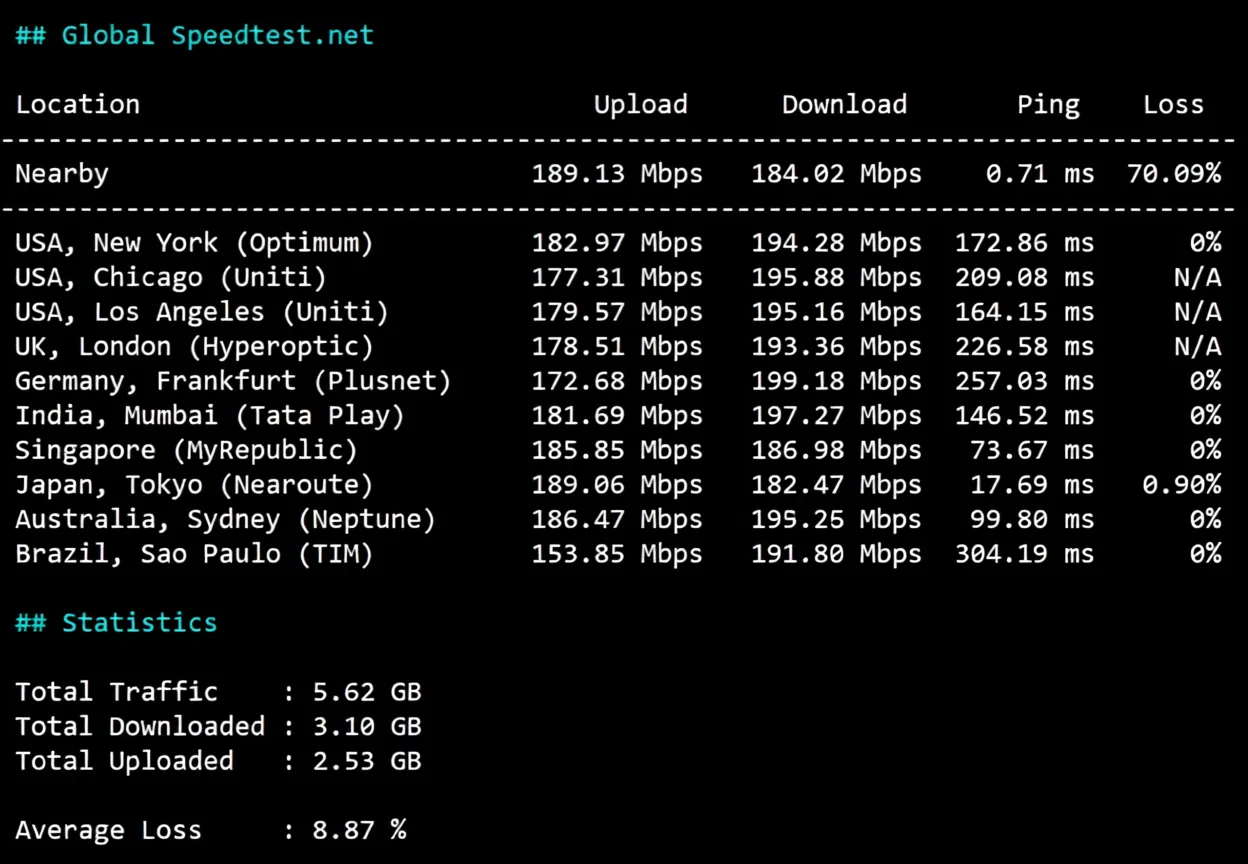Screen dimensions: 1248x864
Task: Click the Upload column header
Action: pyautogui.click(x=640, y=105)
